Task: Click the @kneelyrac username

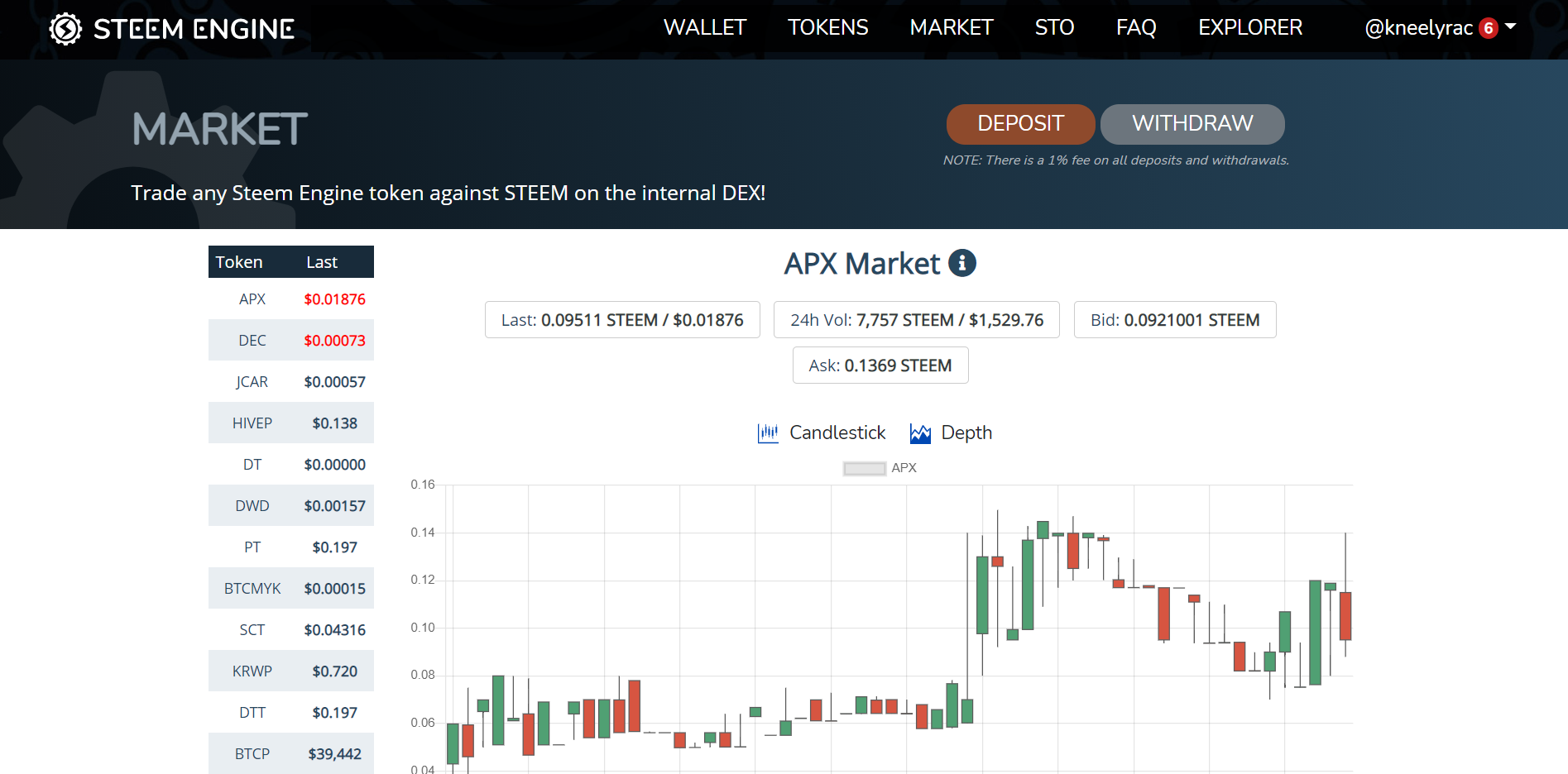Action: tap(1418, 28)
